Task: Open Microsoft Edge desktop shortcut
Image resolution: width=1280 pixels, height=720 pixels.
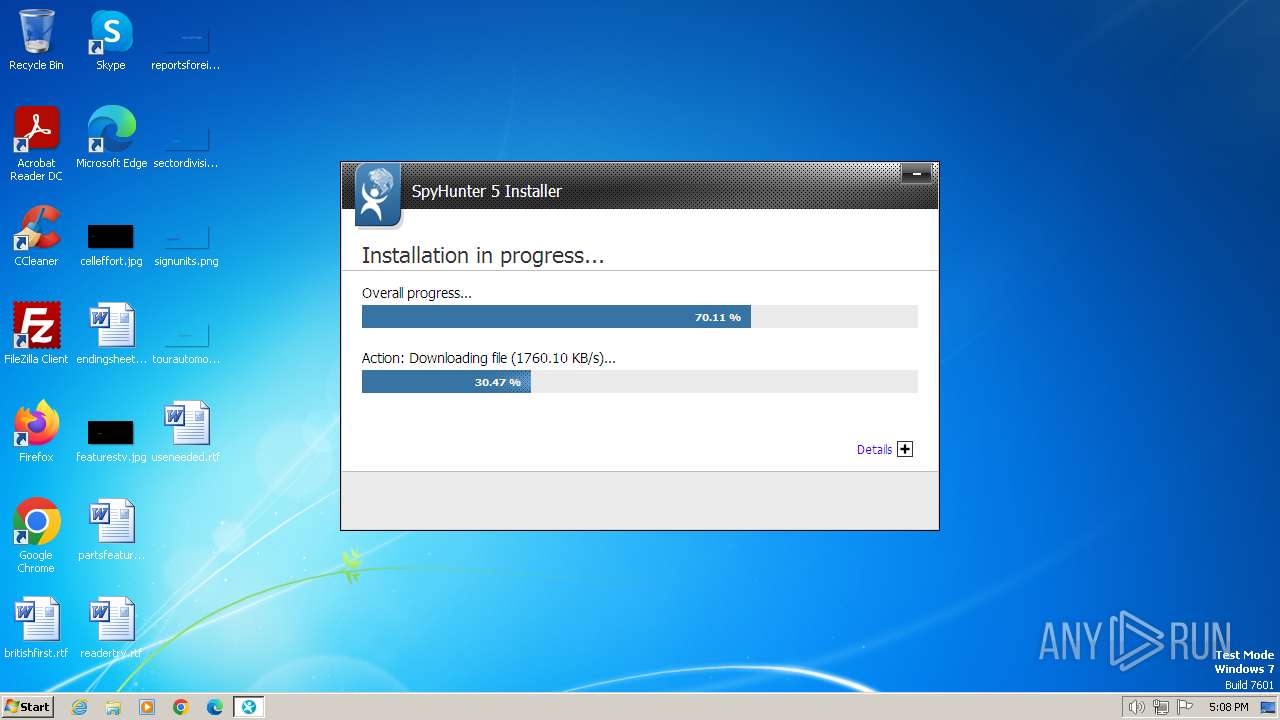Action: pos(111,138)
